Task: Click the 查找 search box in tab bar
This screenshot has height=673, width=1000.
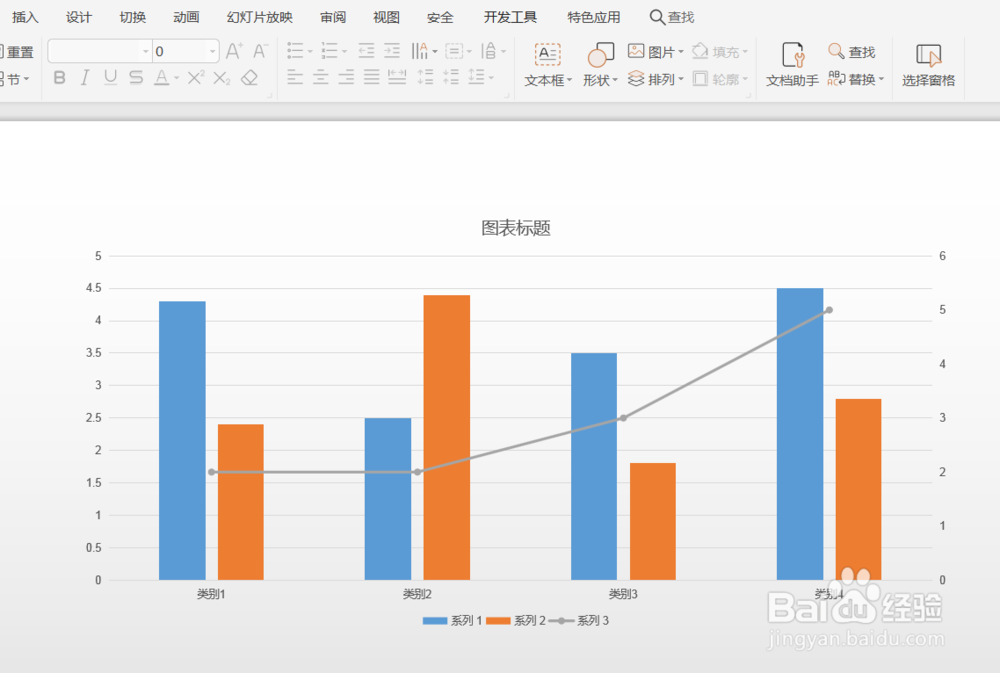Action: point(672,17)
